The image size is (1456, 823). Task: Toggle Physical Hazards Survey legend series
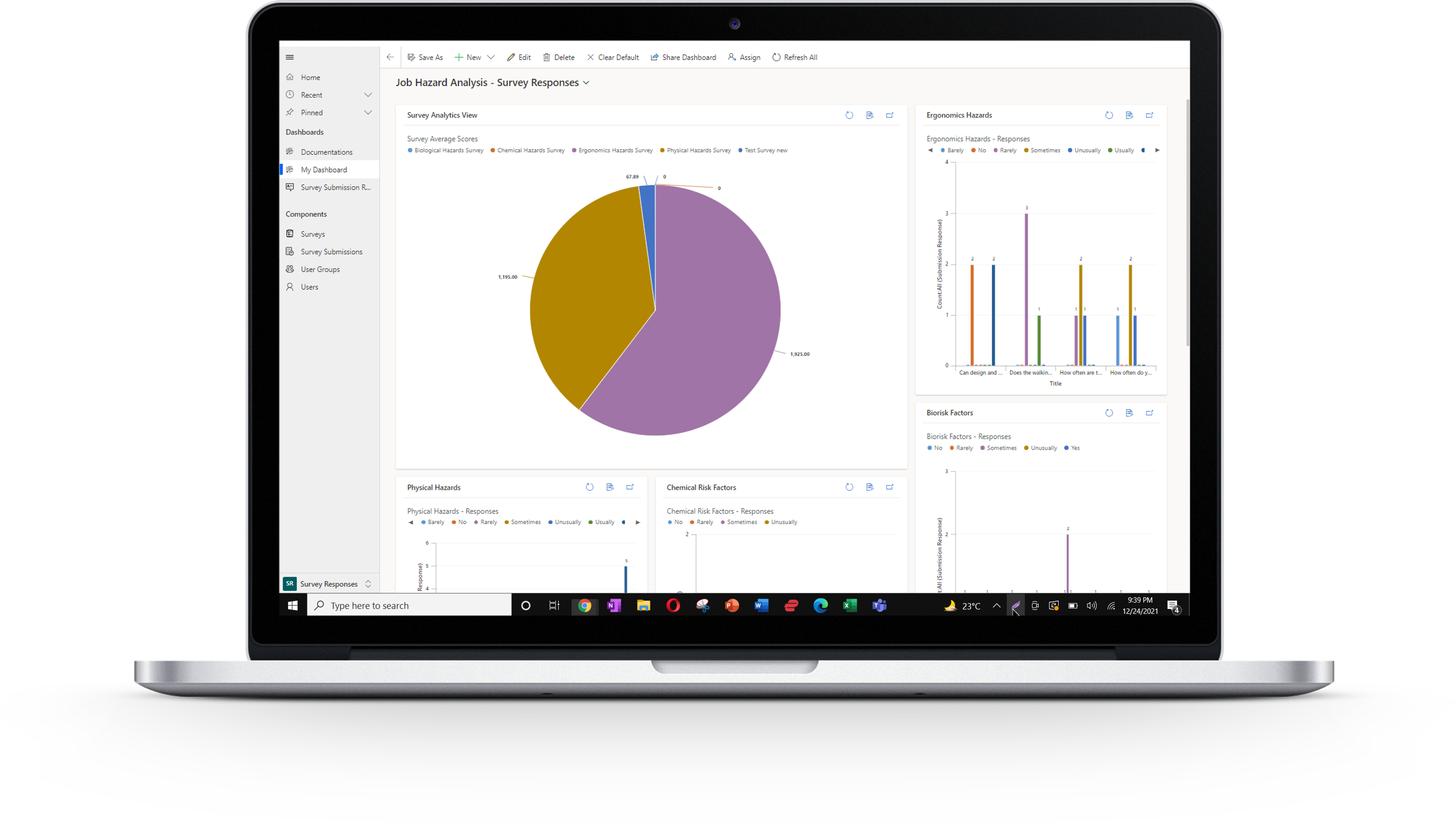(x=697, y=150)
